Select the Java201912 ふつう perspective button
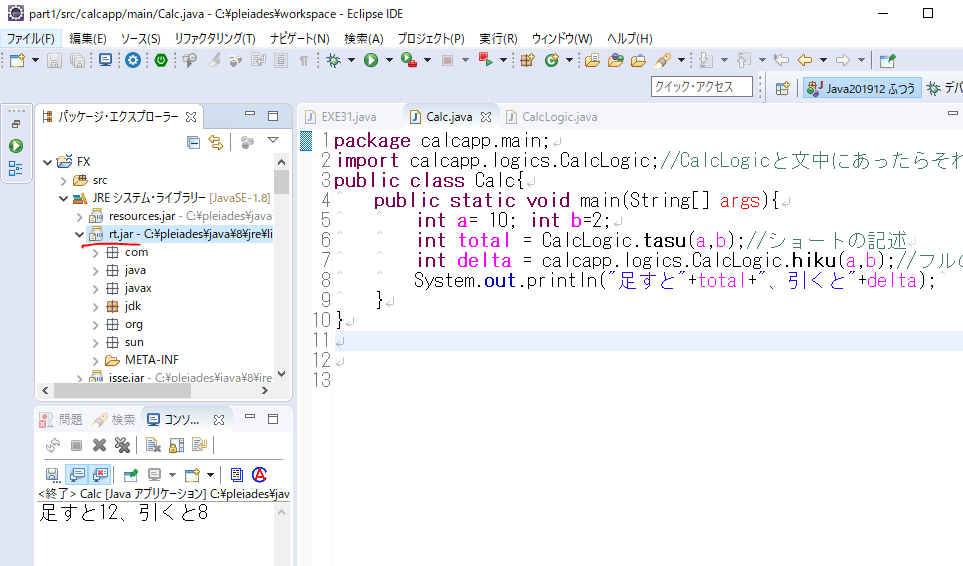Image resolution: width=963 pixels, height=566 pixels. (860, 88)
